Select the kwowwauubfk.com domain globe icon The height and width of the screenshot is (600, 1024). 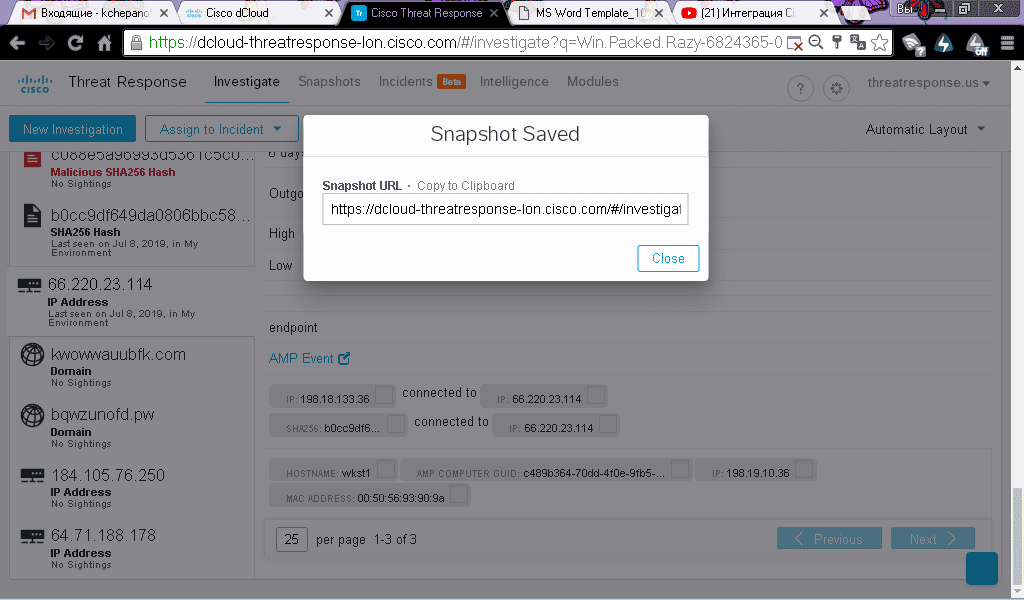pyautogui.click(x=32, y=355)
